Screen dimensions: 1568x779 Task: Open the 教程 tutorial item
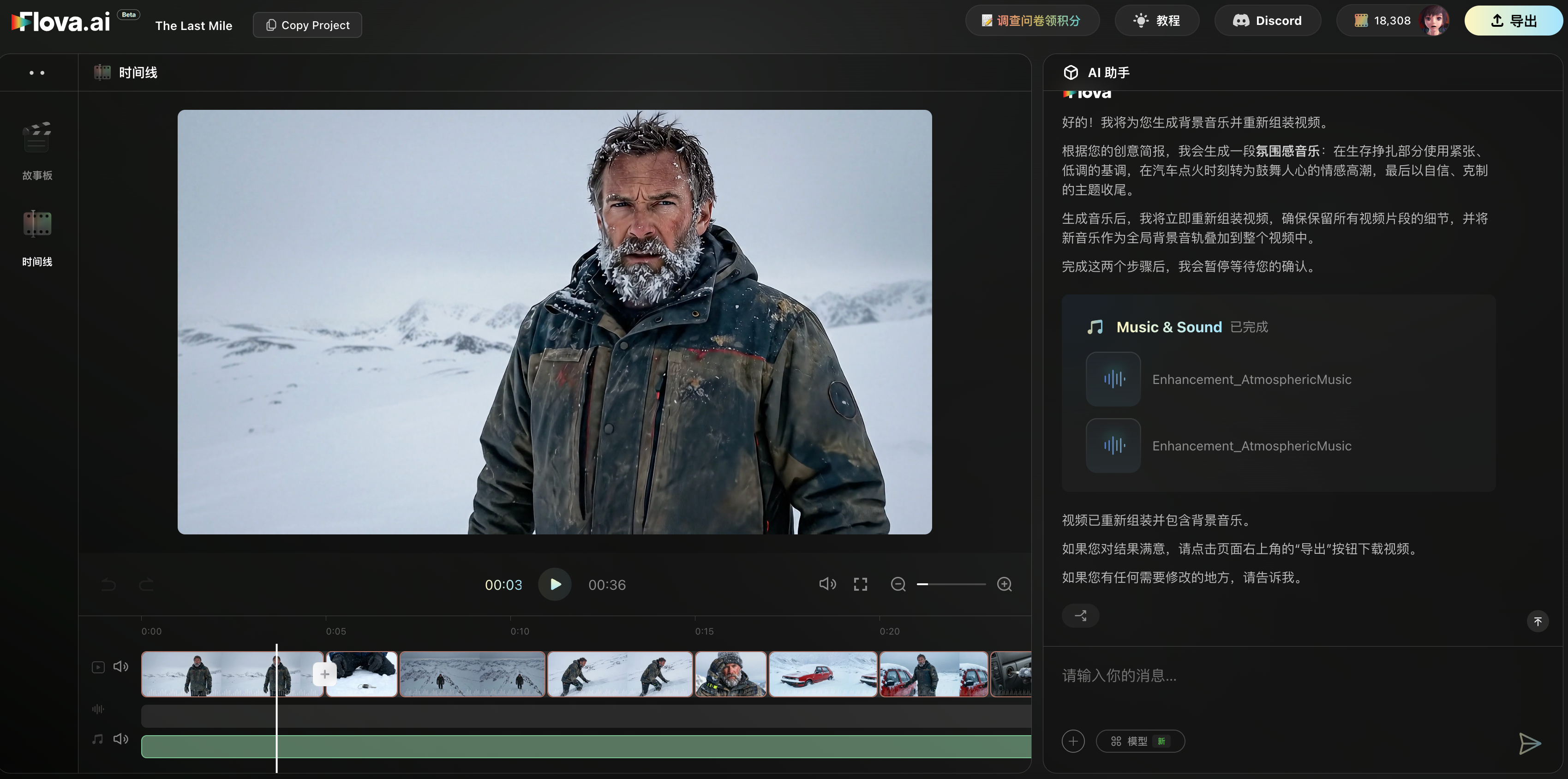click(1156, 21)
